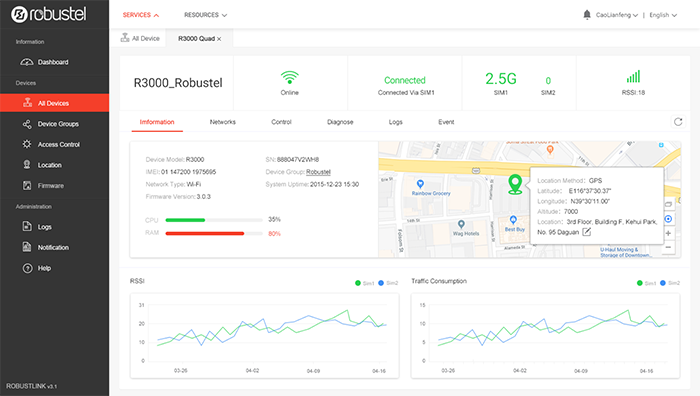
Task: Open the CaoLianfeng user dropdown
Action: pyautogui.click(x=617, y=15)
